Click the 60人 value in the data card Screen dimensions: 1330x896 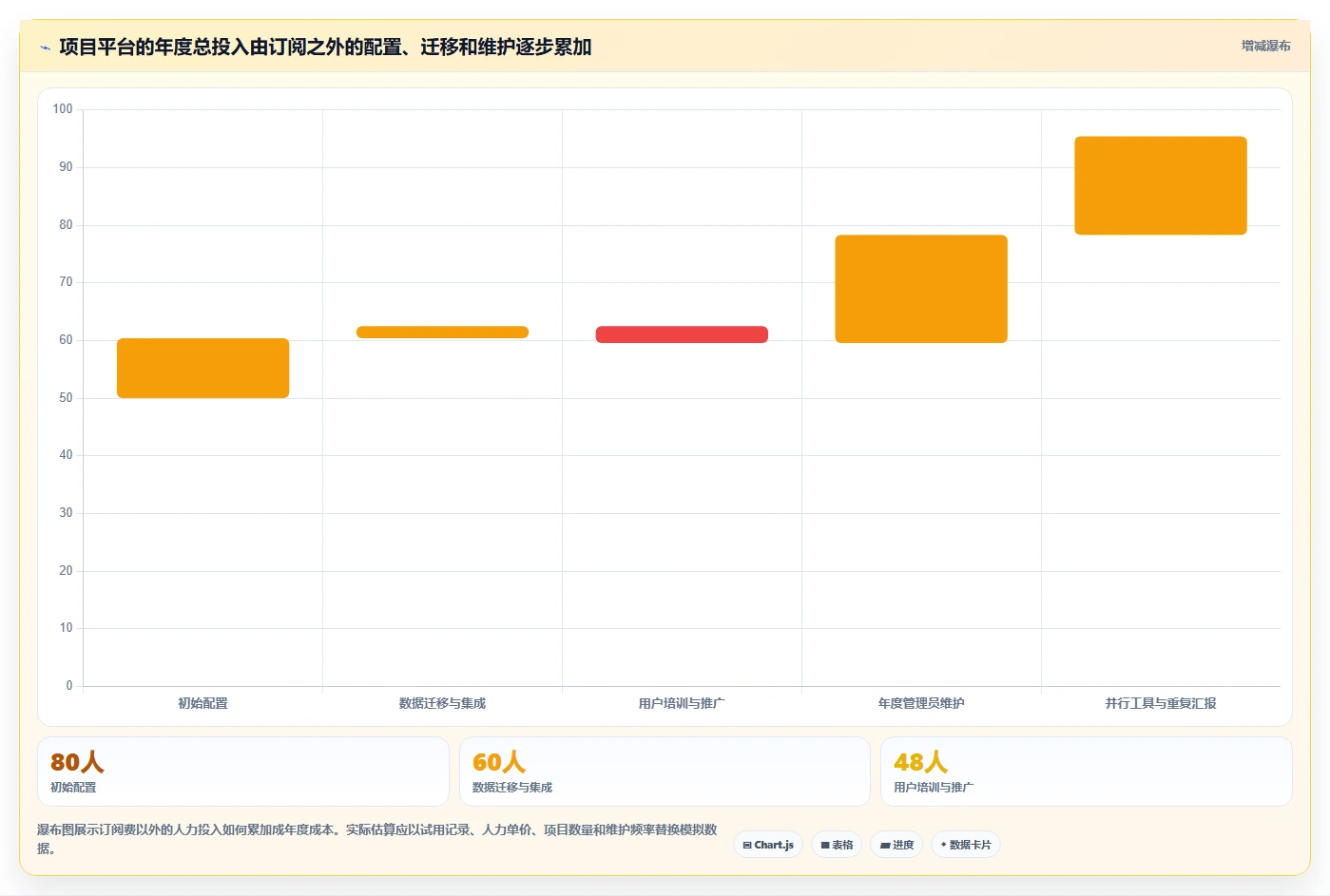499,762
